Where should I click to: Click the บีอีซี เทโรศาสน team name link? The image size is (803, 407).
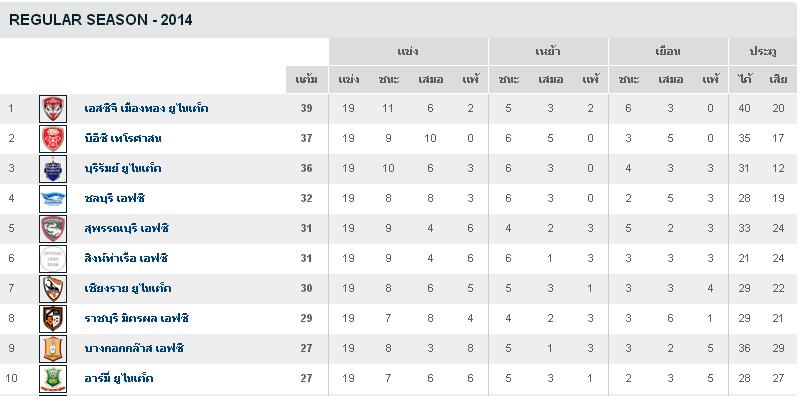click(x=123, y=138)
